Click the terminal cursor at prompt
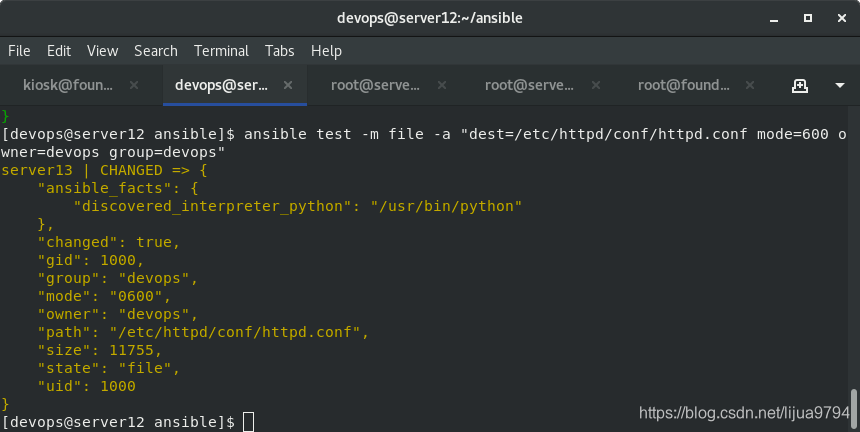 [248, 422]
